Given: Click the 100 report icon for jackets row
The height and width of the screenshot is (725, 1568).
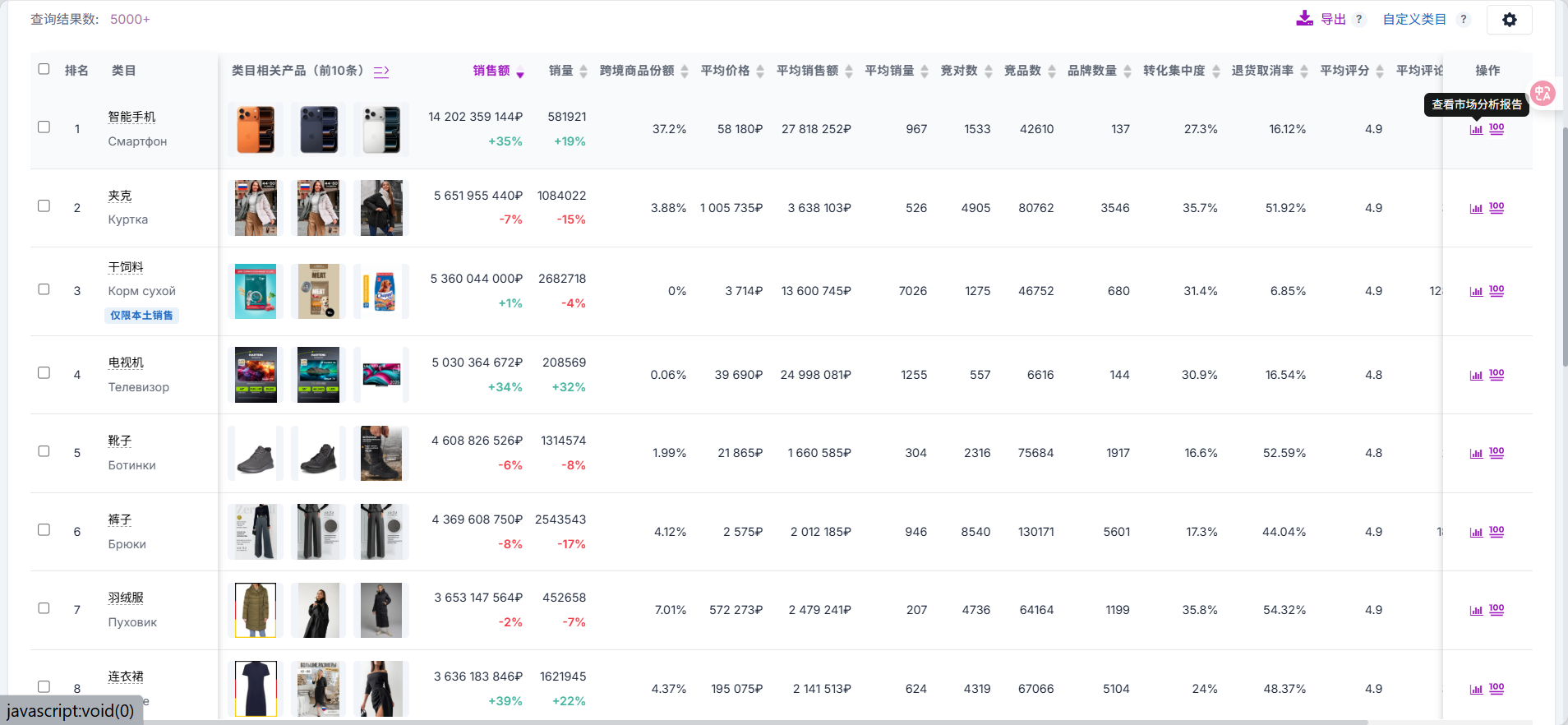Looking at the screenshot, I should 1497,208.
